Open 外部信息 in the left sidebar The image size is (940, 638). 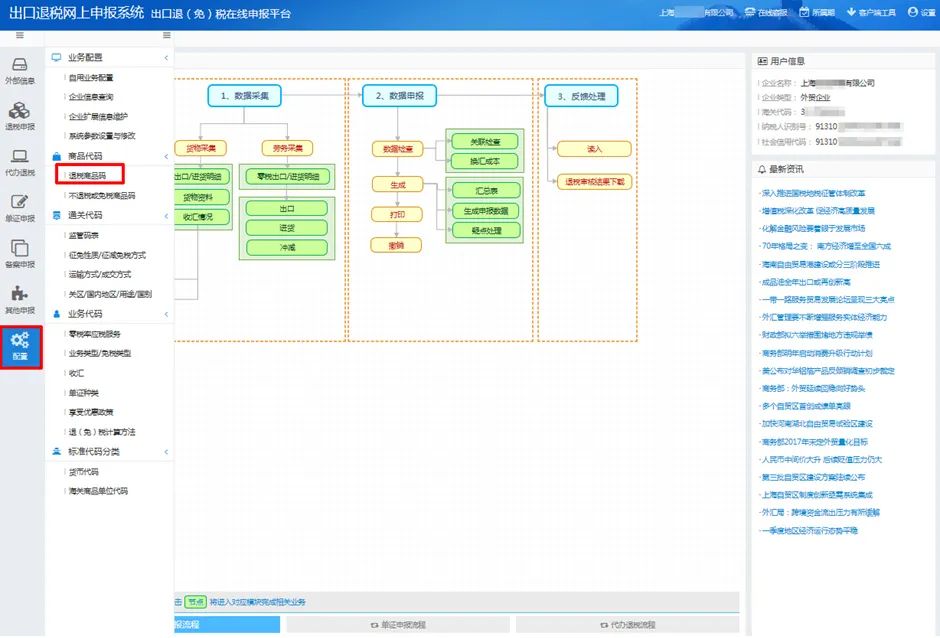20,71
